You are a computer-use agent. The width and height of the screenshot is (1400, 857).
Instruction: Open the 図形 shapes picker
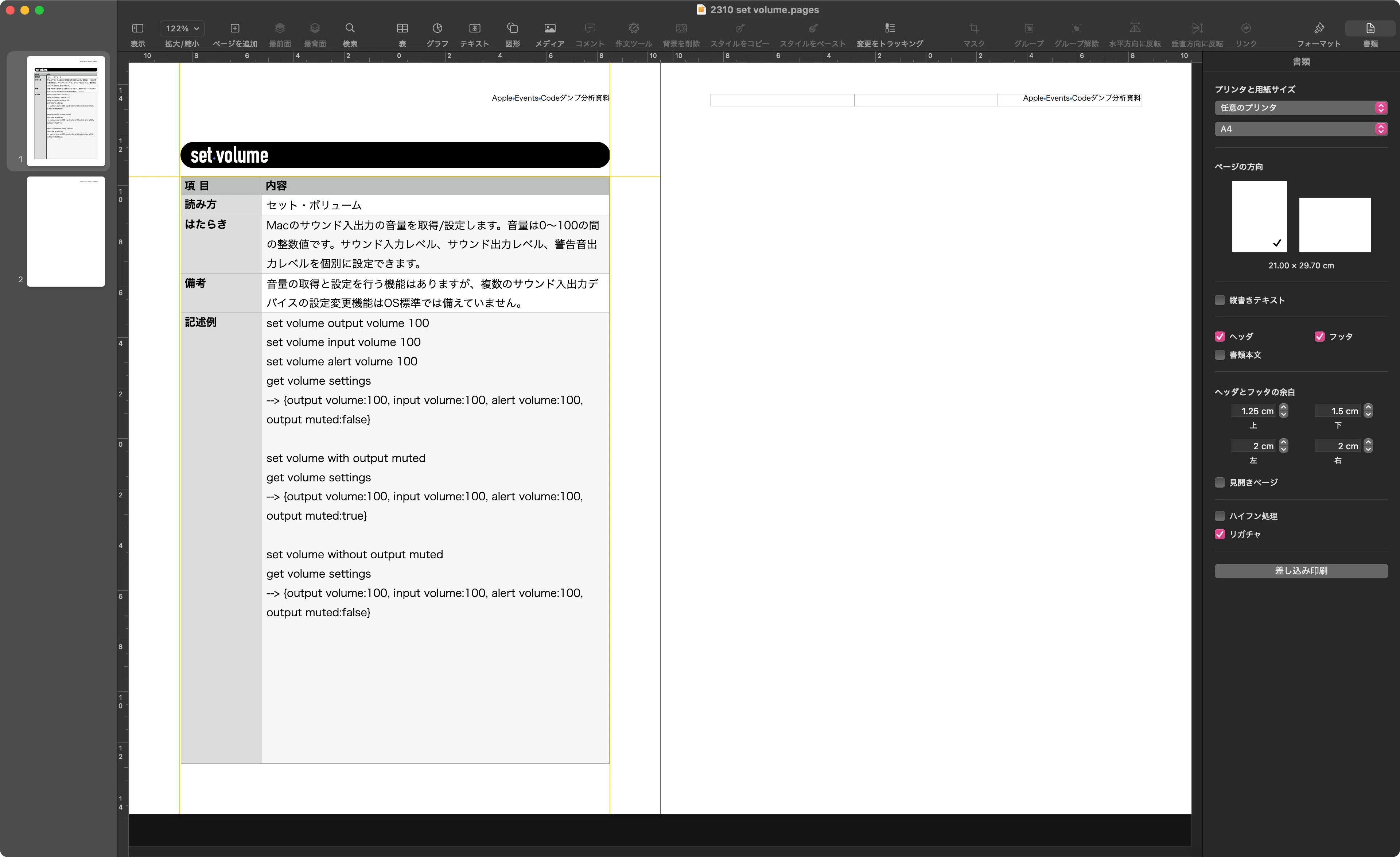click(513, 28)
